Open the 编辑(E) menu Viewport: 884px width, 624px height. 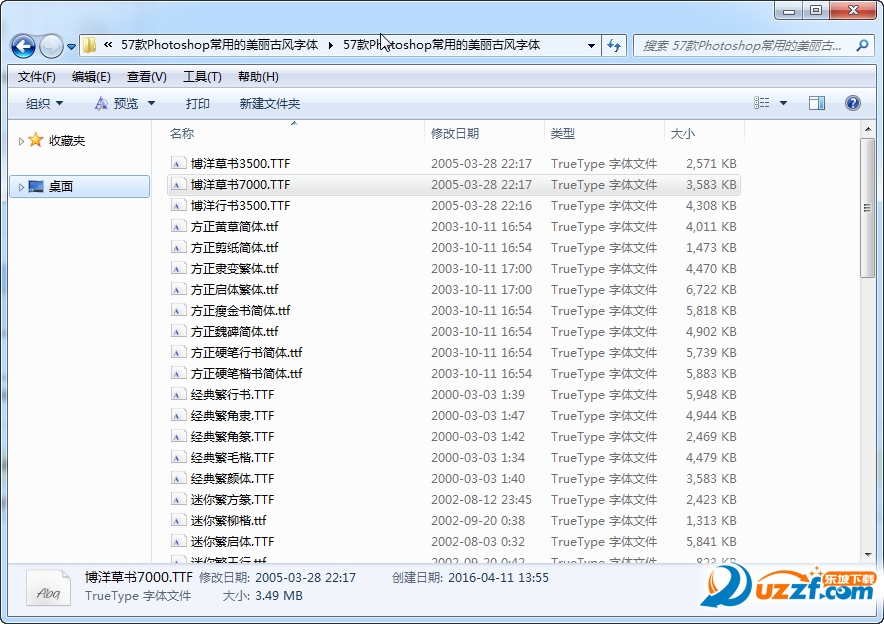[91, 77]
